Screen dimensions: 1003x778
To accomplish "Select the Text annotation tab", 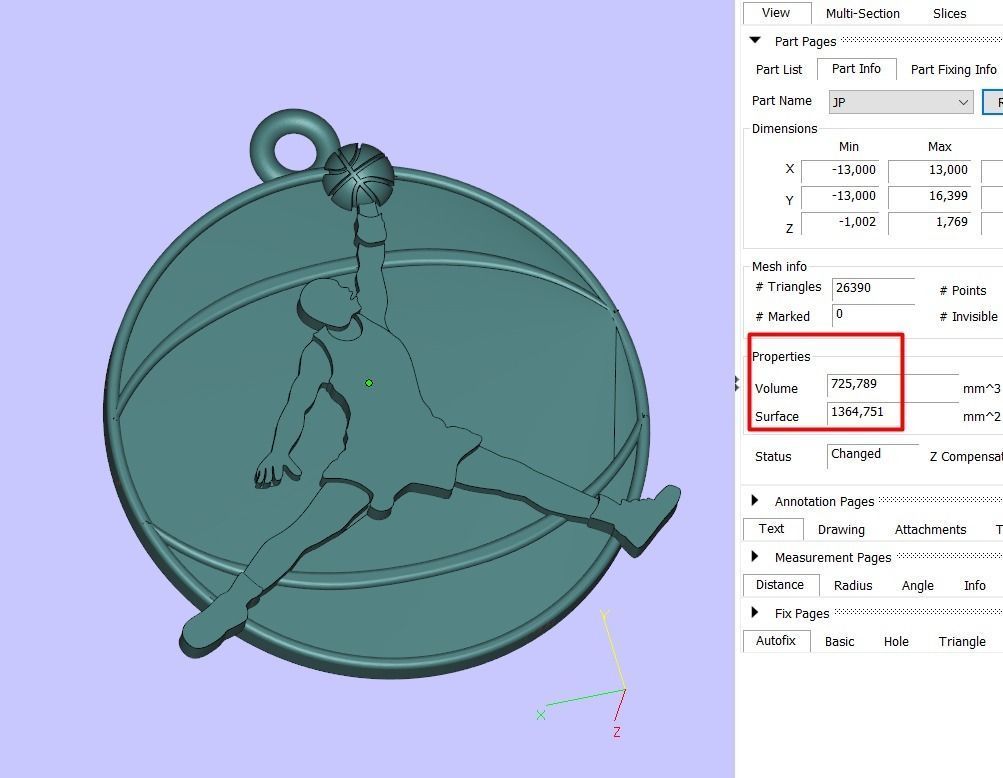I will (772, 528).
